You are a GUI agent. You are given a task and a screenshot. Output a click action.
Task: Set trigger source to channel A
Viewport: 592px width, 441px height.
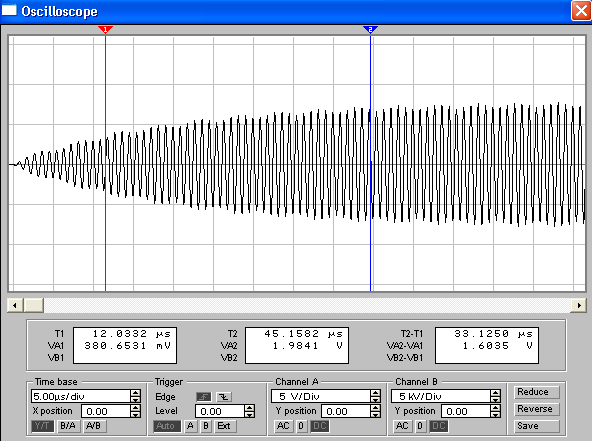point(190,426)
